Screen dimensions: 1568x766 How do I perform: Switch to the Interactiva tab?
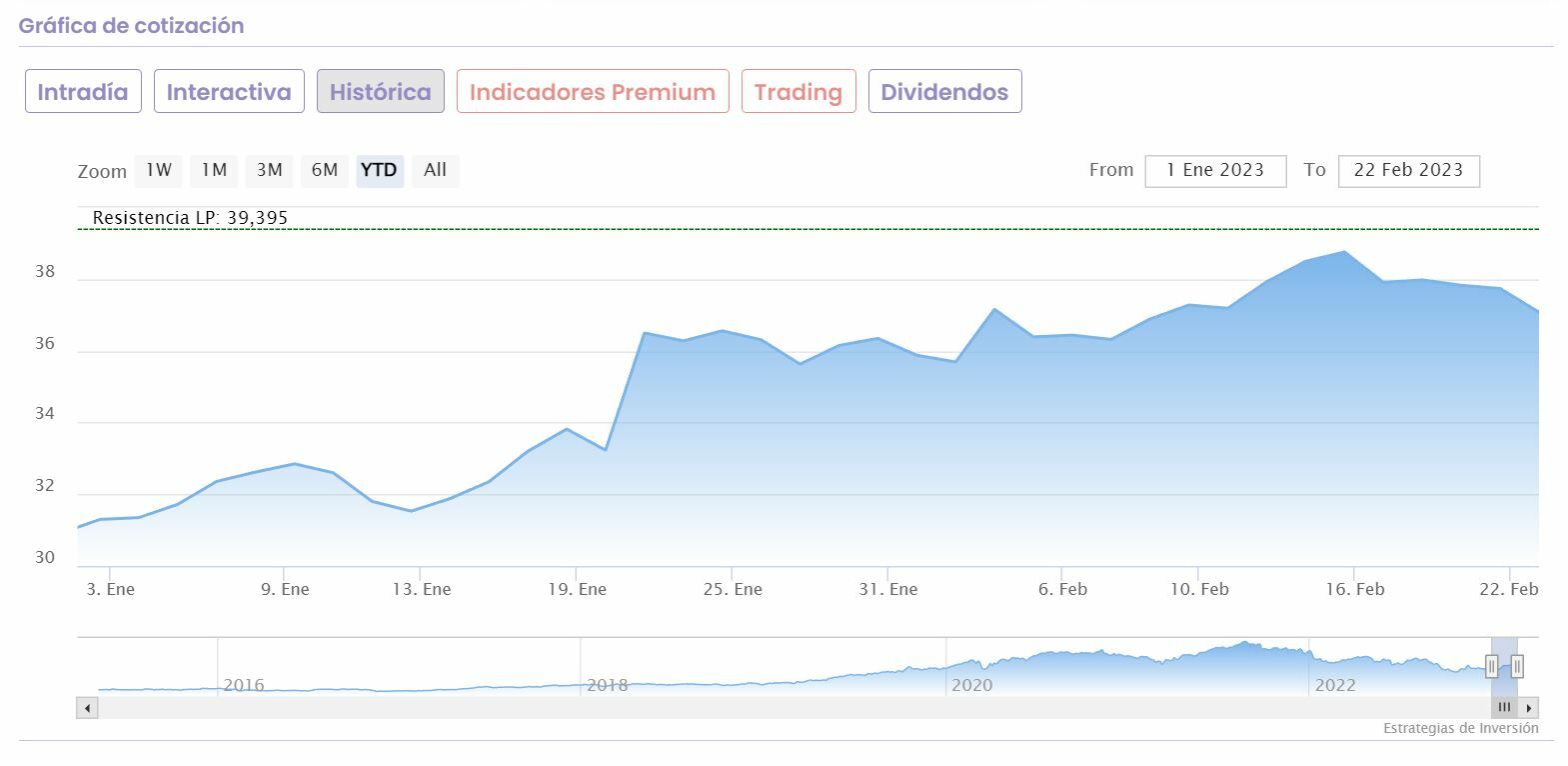(x=229, y=92)
